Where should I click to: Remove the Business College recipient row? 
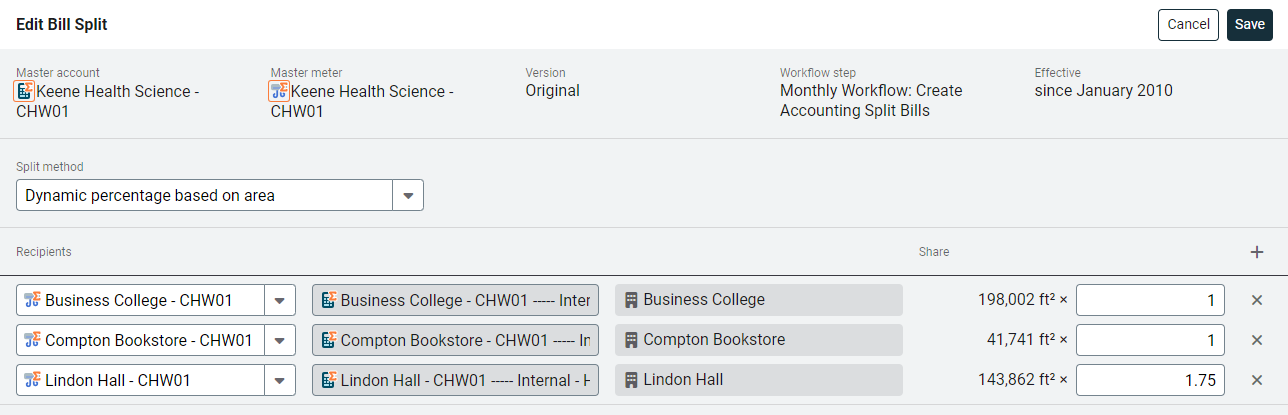(1257, 300)
